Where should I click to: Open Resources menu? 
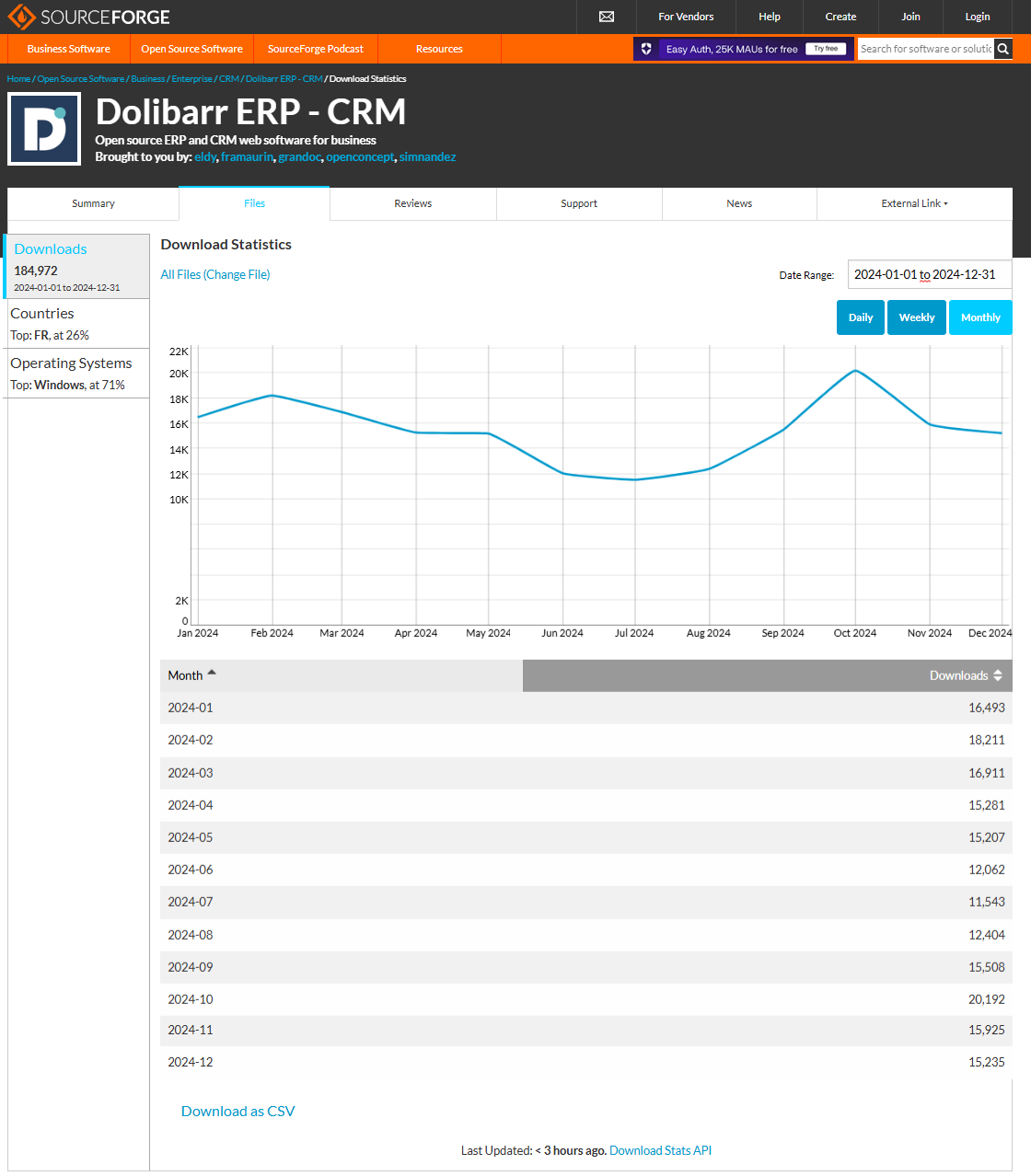439,49
